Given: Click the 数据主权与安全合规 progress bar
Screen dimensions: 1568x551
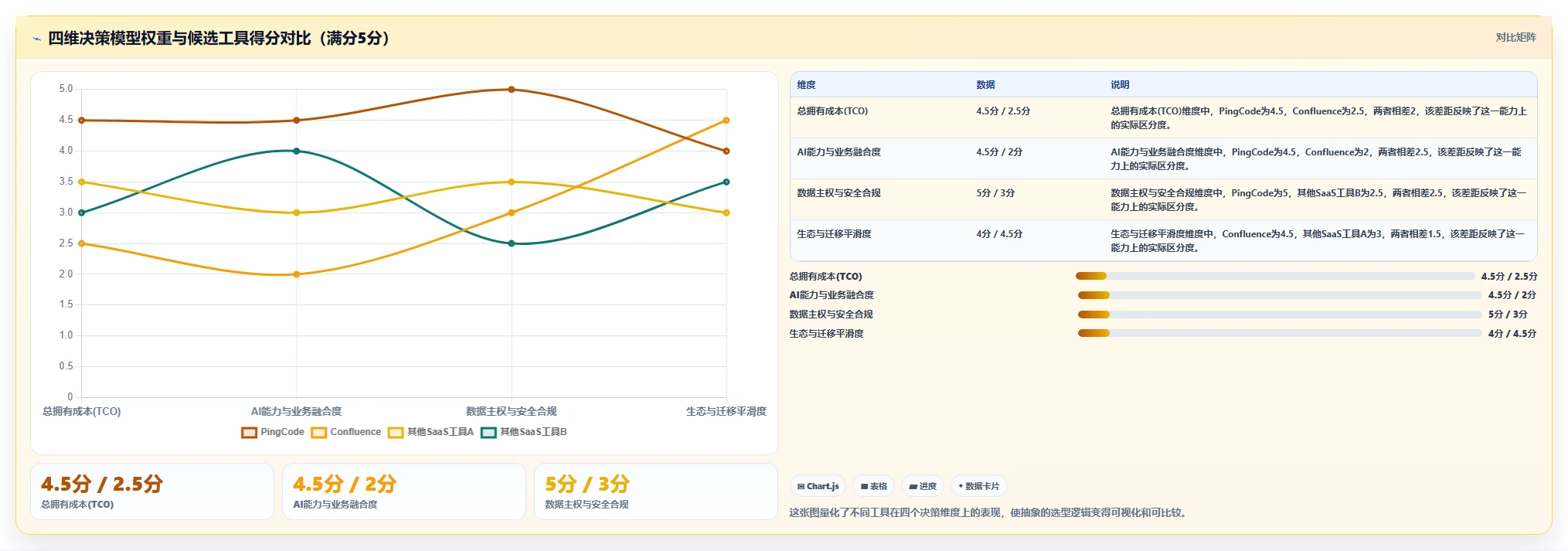Looking at the screenshot, I should [1280, 315].
